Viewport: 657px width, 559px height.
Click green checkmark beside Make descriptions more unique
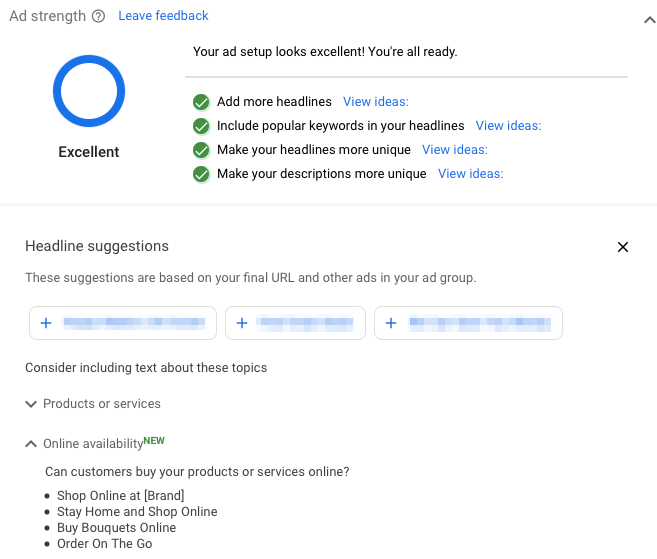coord(201,174)
